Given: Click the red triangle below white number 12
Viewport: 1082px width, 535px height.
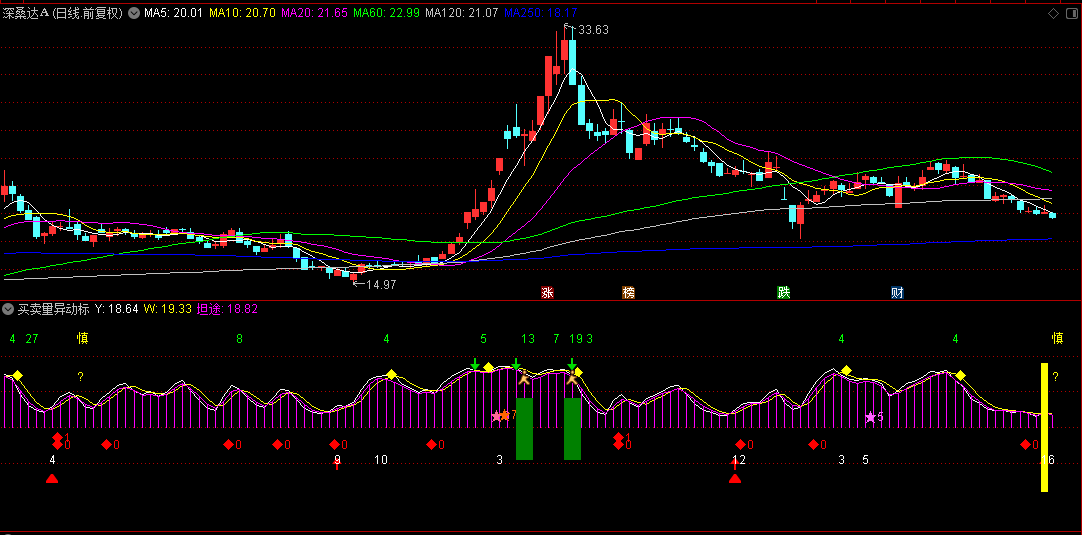Looking at the screenshot, I should coord(735,478).
